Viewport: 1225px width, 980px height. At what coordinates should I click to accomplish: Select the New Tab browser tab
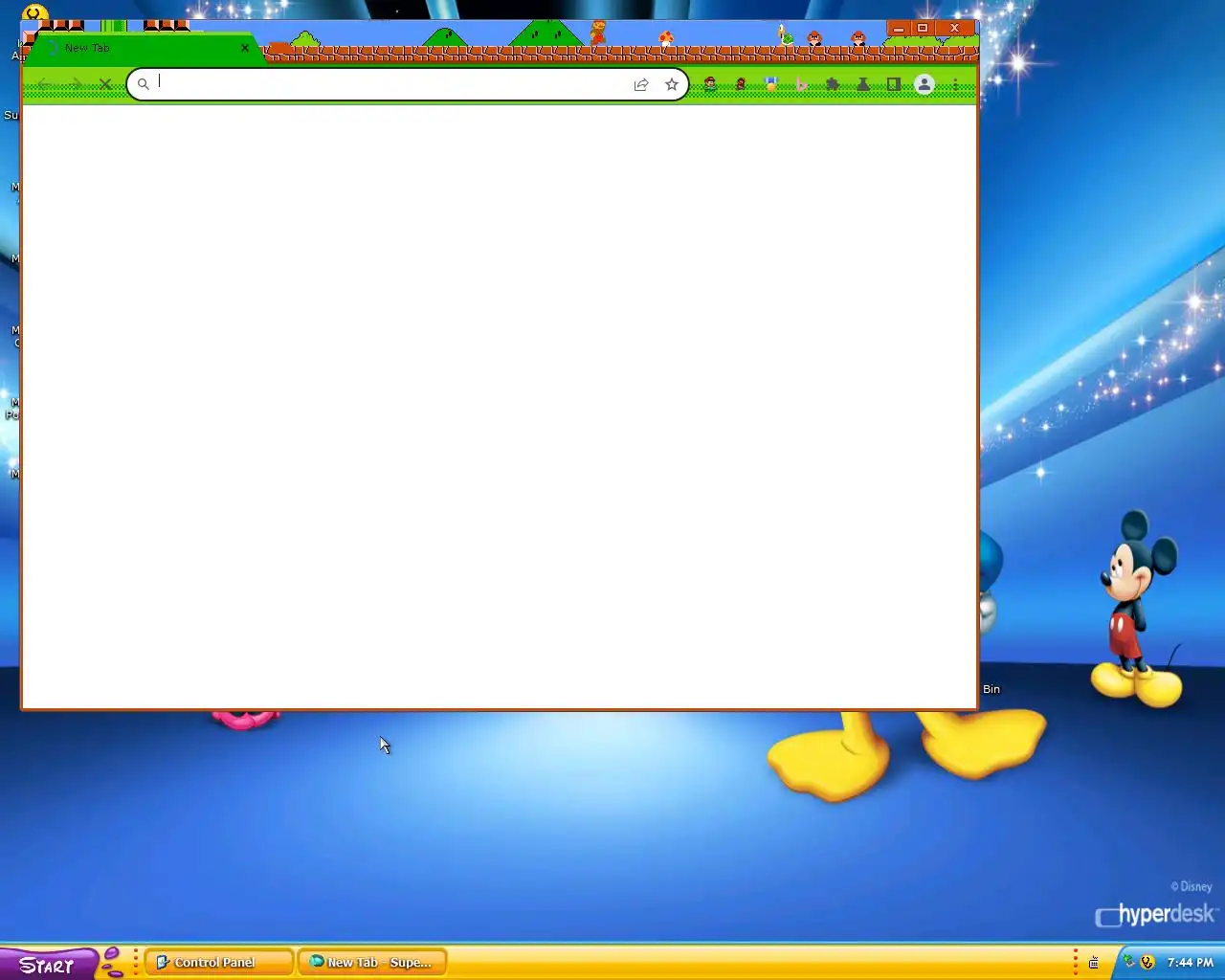pyautogui.click(x=144, y=48)
